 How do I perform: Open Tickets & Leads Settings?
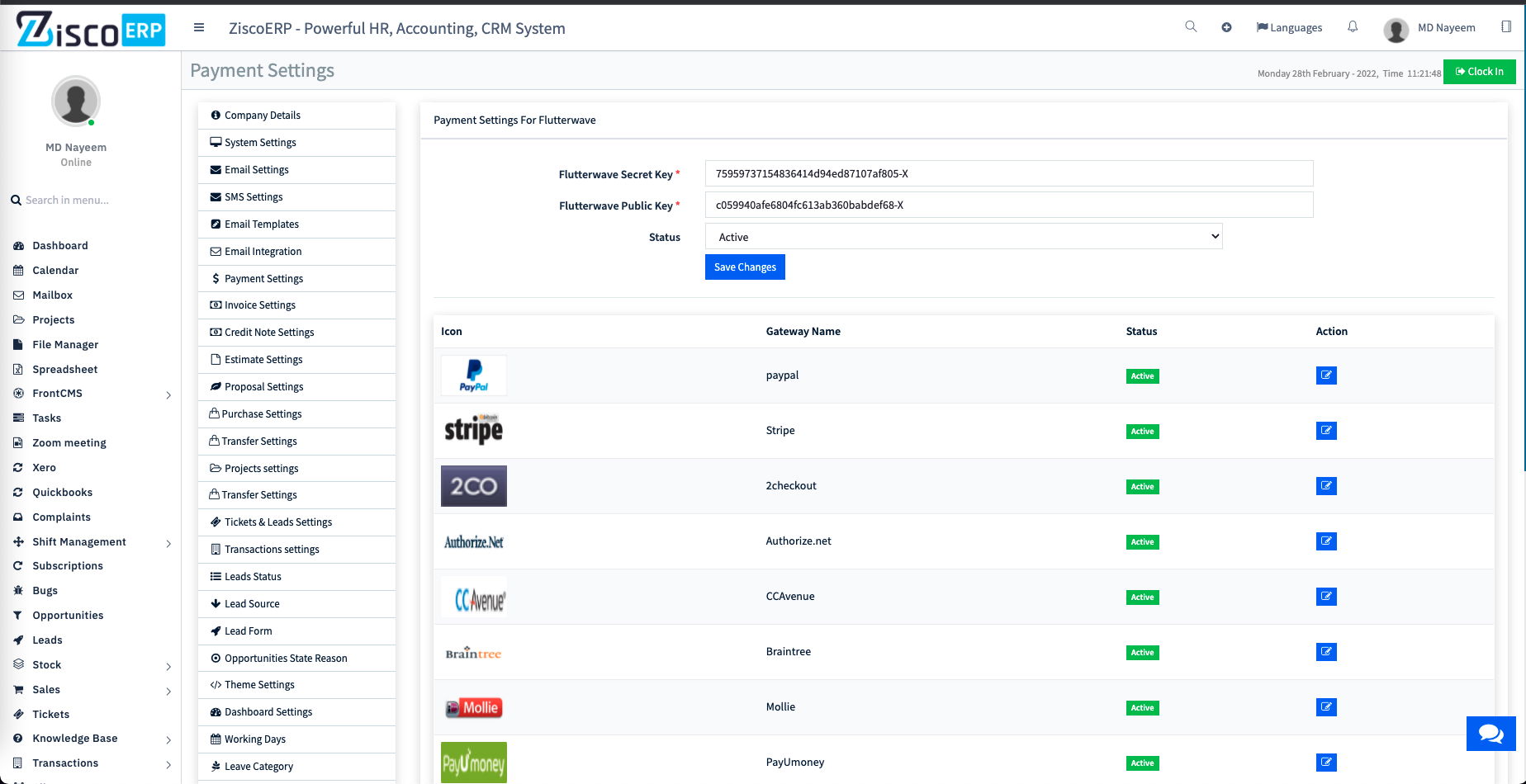297,522
